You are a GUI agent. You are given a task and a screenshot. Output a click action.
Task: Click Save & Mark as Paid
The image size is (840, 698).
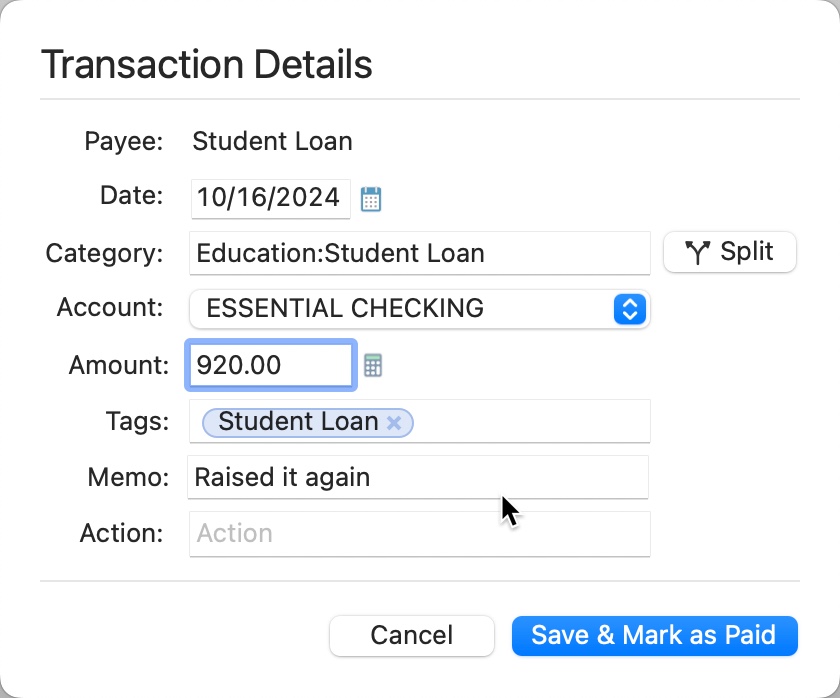pos(654,635)
